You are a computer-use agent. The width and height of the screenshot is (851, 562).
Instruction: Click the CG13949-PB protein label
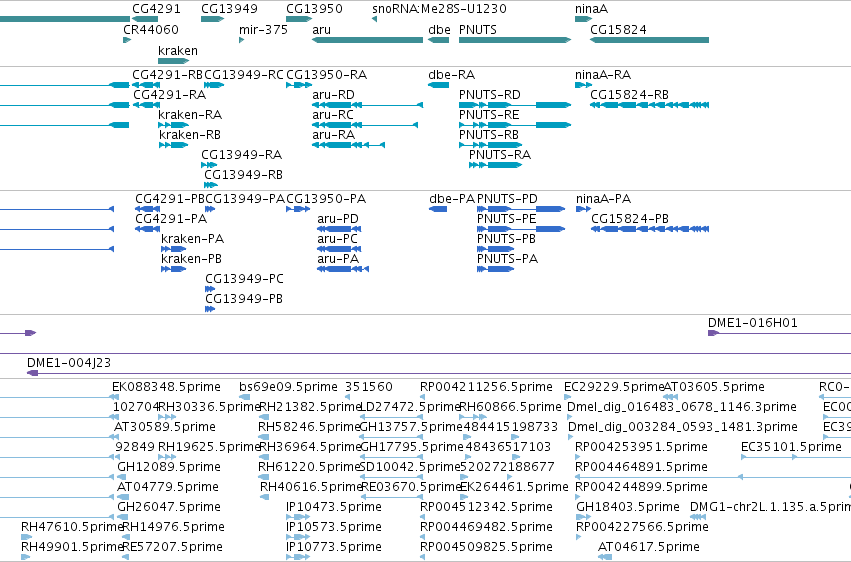click(244, 299)
